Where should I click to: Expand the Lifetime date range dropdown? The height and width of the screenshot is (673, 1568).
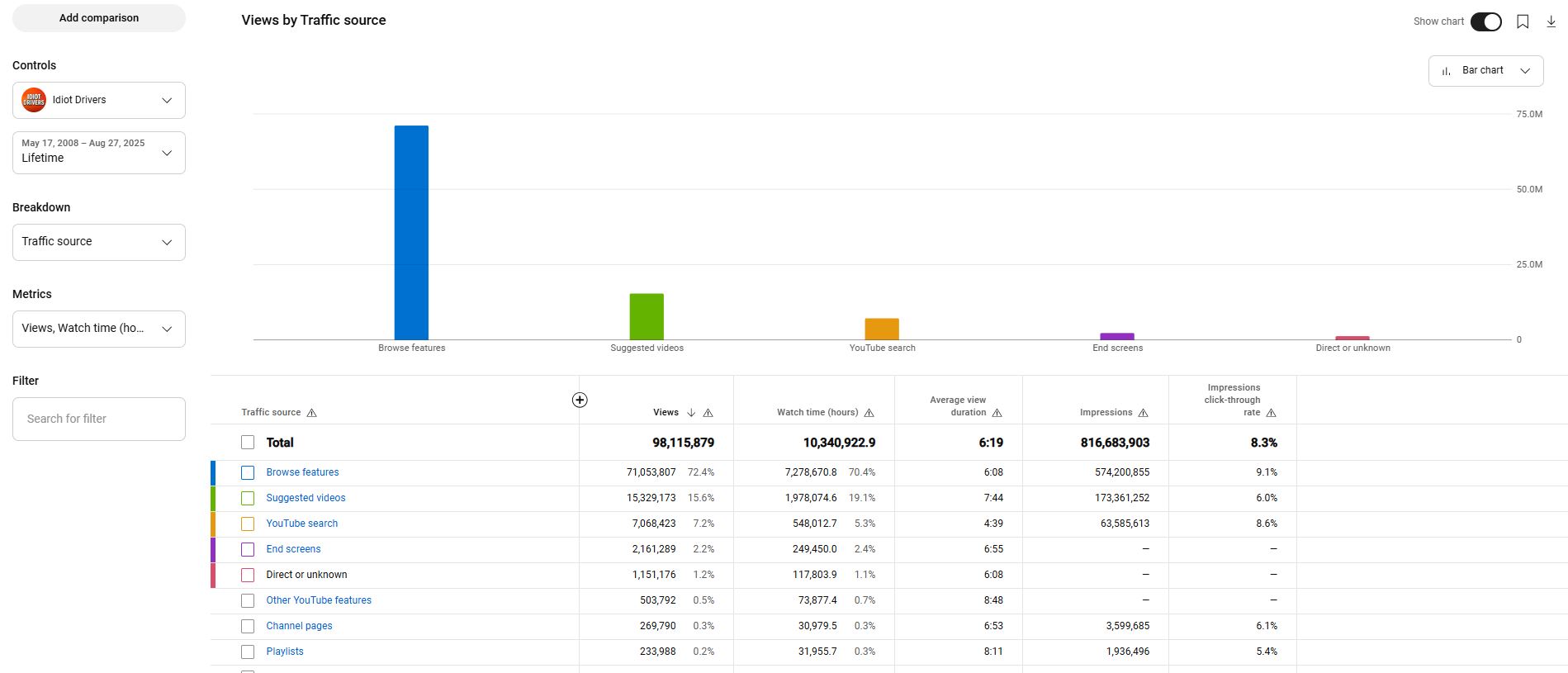[99, 153]
